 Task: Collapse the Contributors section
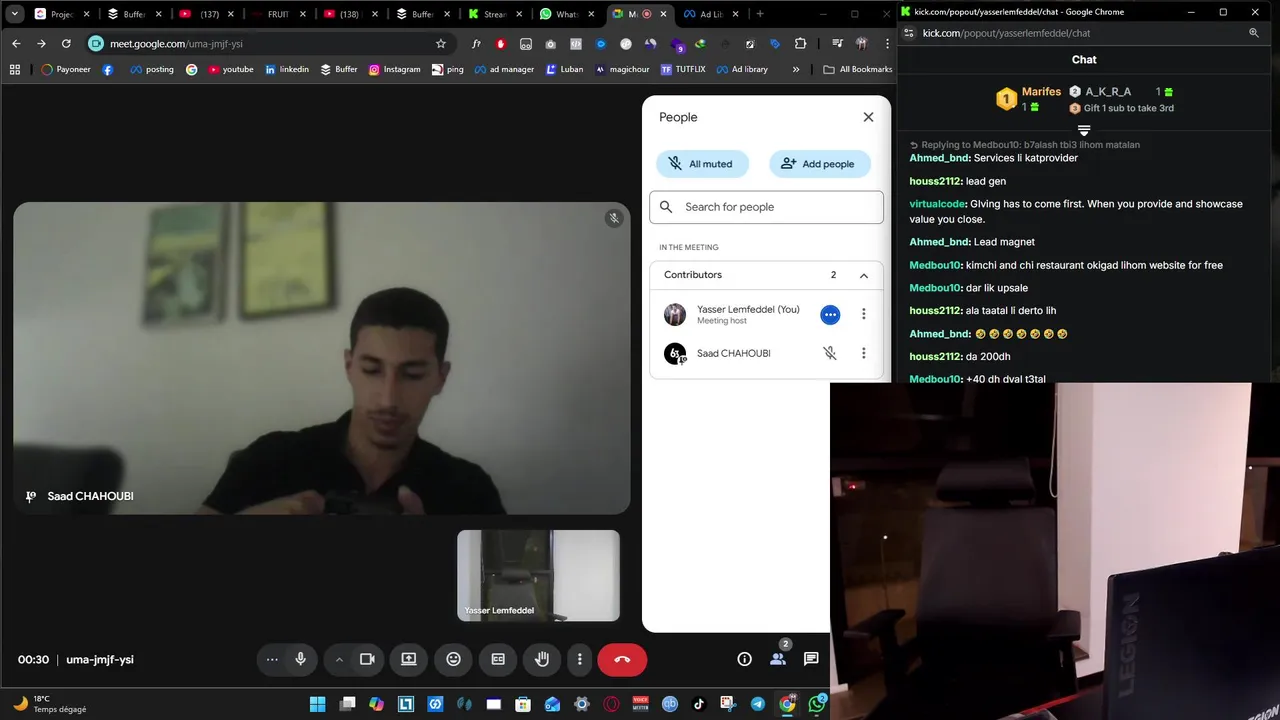tap(864, 275)
